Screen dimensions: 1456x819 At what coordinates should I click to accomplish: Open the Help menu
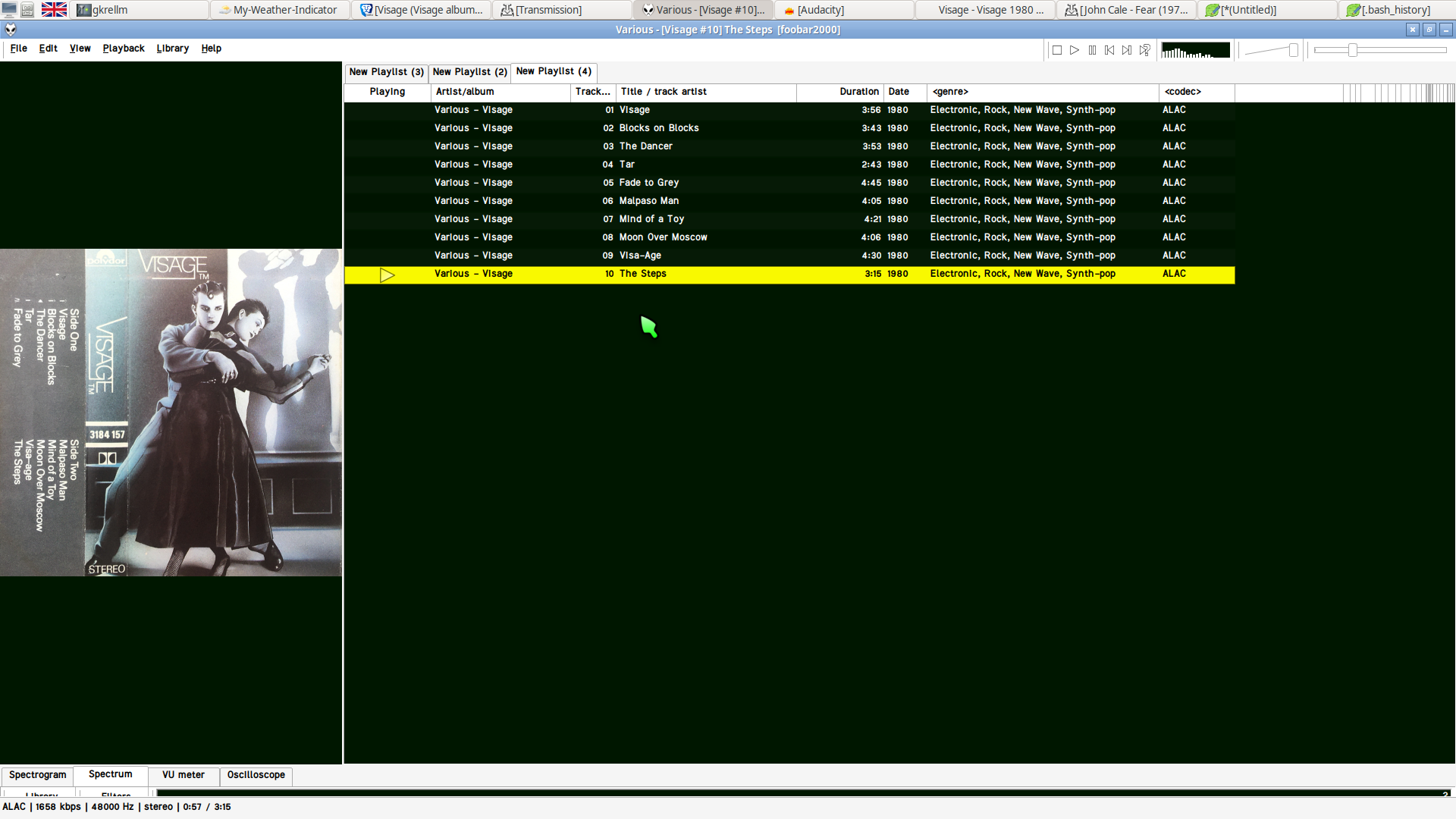(211, 49)
